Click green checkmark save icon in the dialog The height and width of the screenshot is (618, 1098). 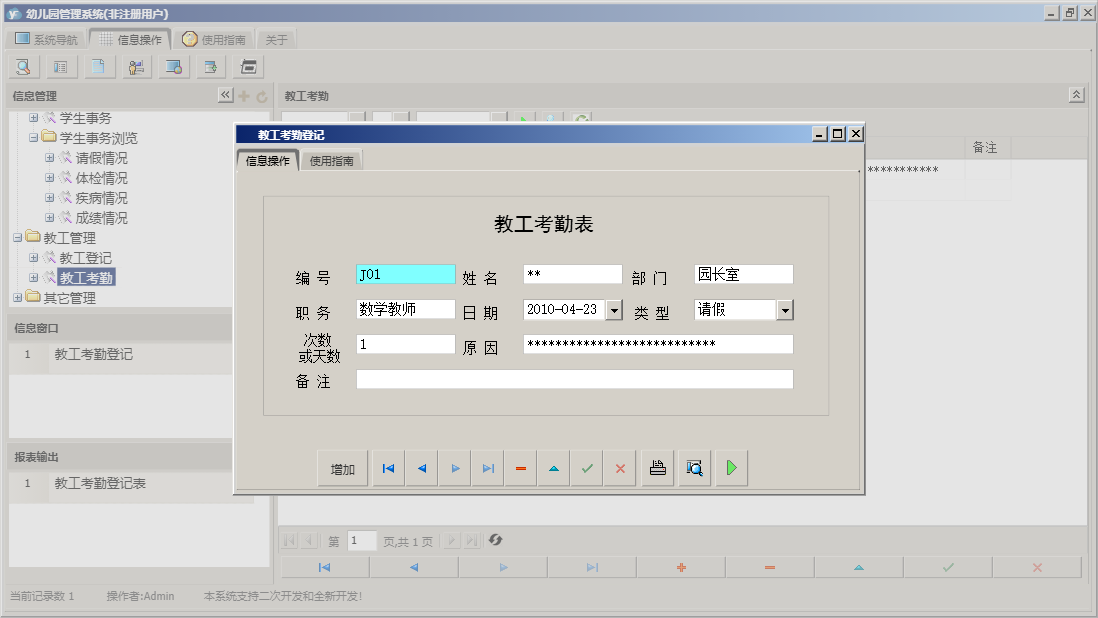point(587,469)
